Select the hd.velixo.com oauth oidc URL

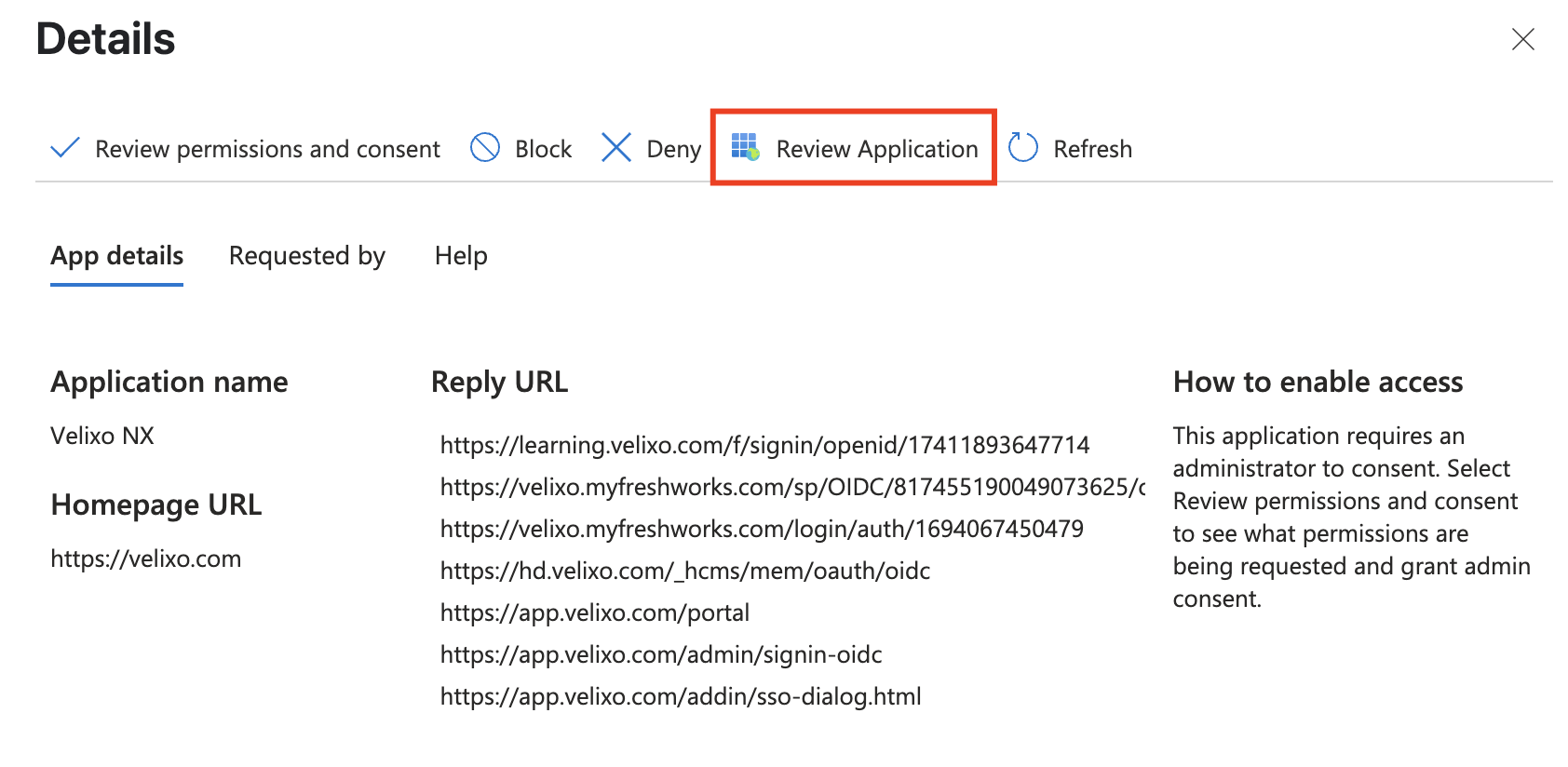click(685, 571)
